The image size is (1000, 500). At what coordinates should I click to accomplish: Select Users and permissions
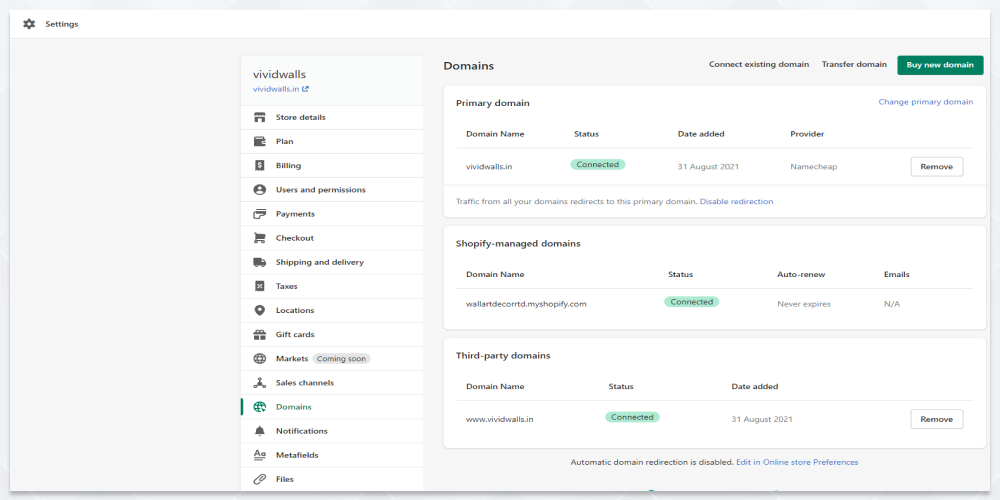pos(332,190)
